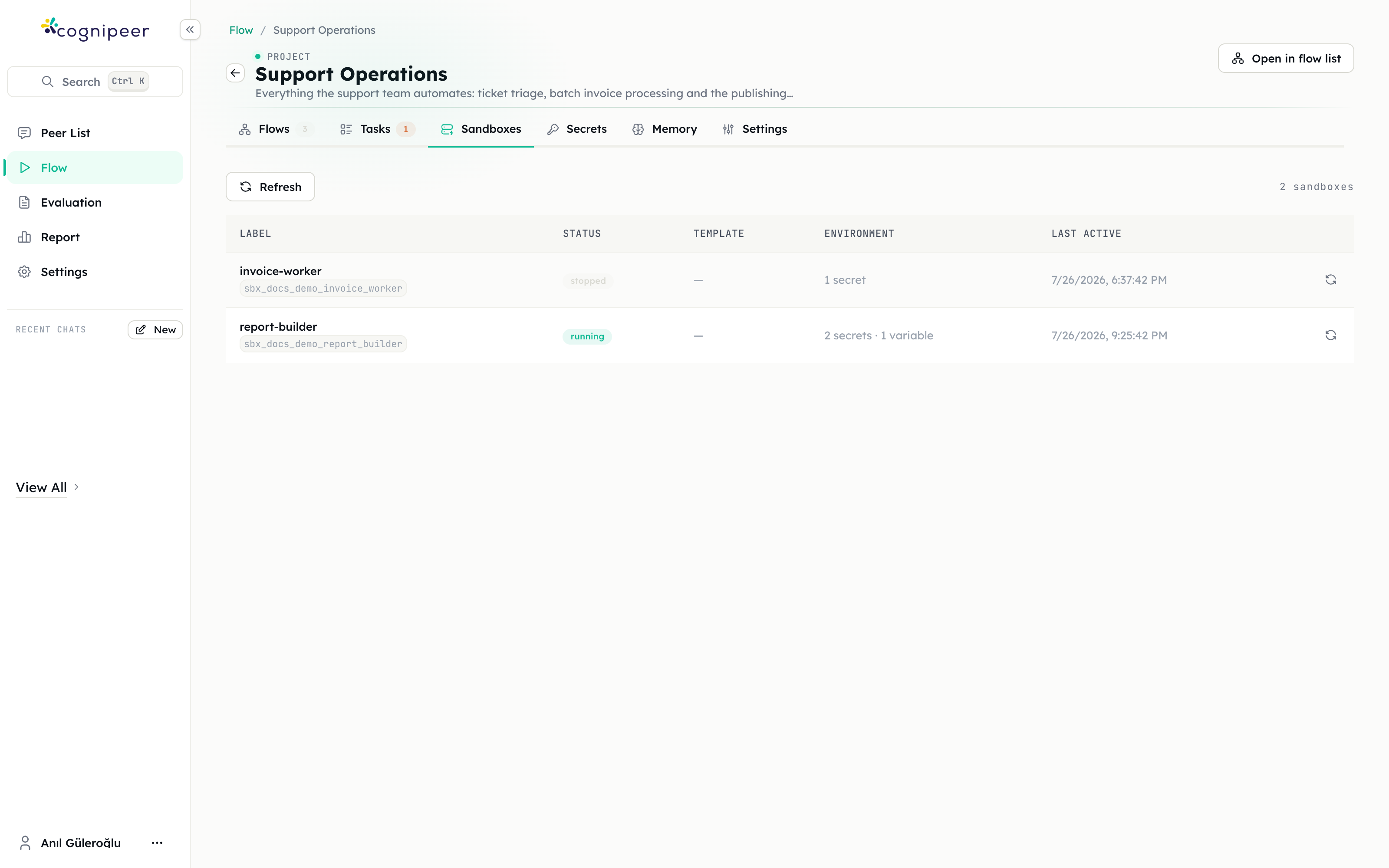Click the Peer List chat icon

point(24,133)
